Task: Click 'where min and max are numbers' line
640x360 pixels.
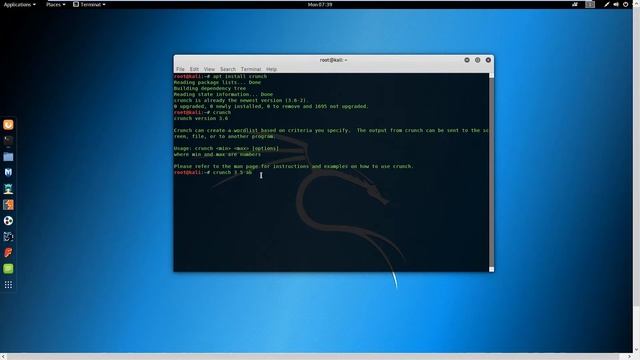Action: click(x=218, y=154)
